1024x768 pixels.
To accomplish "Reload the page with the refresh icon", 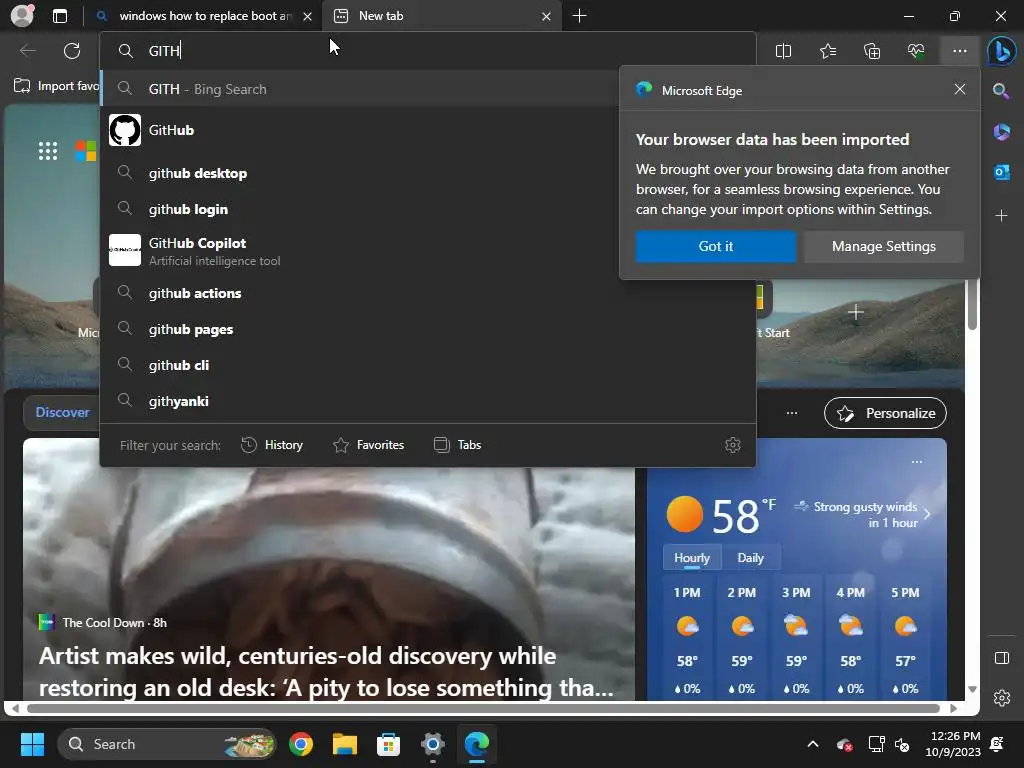I will pos(72,51).
